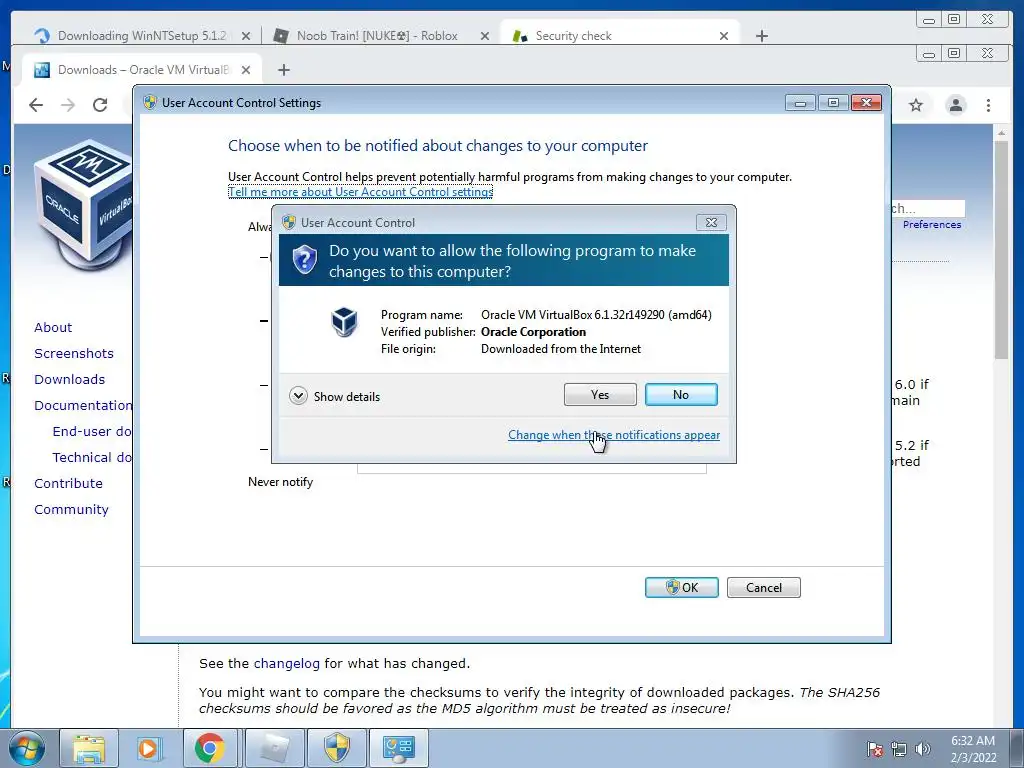Open Windows Media Player from taskbar

coord(148,748)
